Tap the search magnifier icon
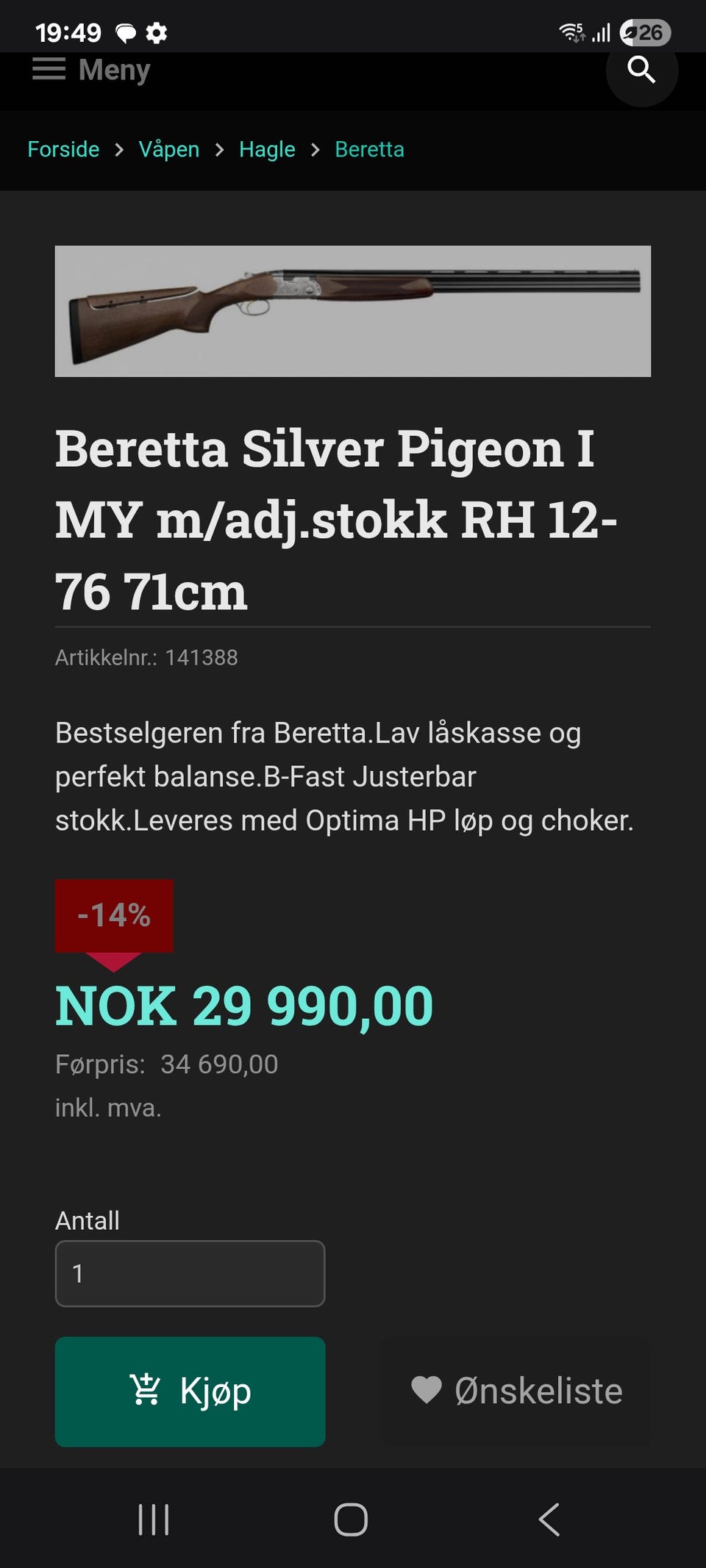706x1568 pixels. [641, 70]
